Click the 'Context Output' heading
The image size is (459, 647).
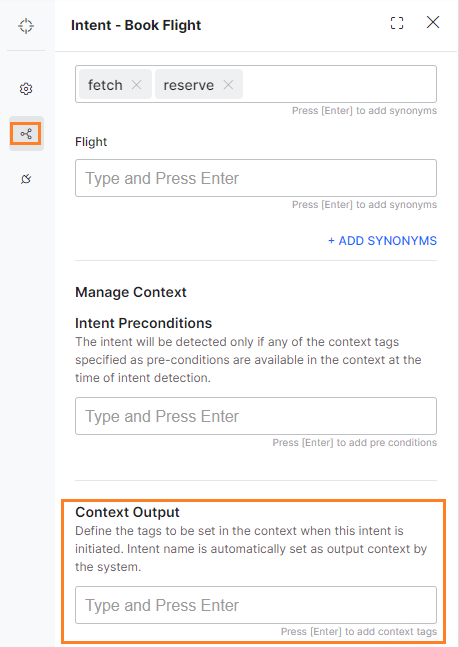pyautogui.click(x=127, y=512)
